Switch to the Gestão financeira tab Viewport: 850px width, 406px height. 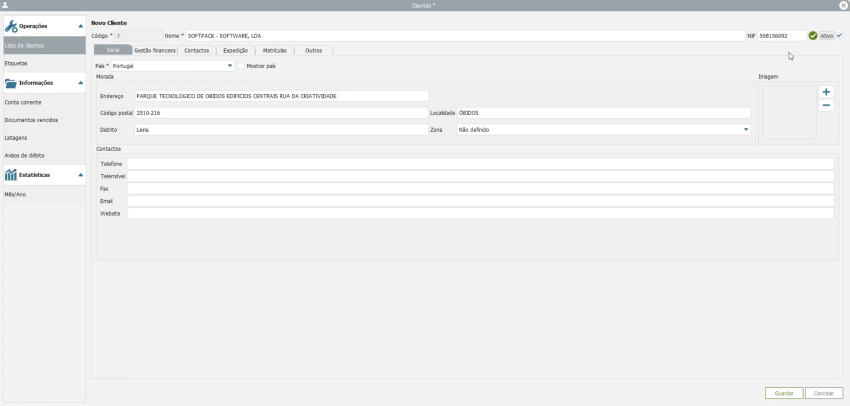coord(155,50)
